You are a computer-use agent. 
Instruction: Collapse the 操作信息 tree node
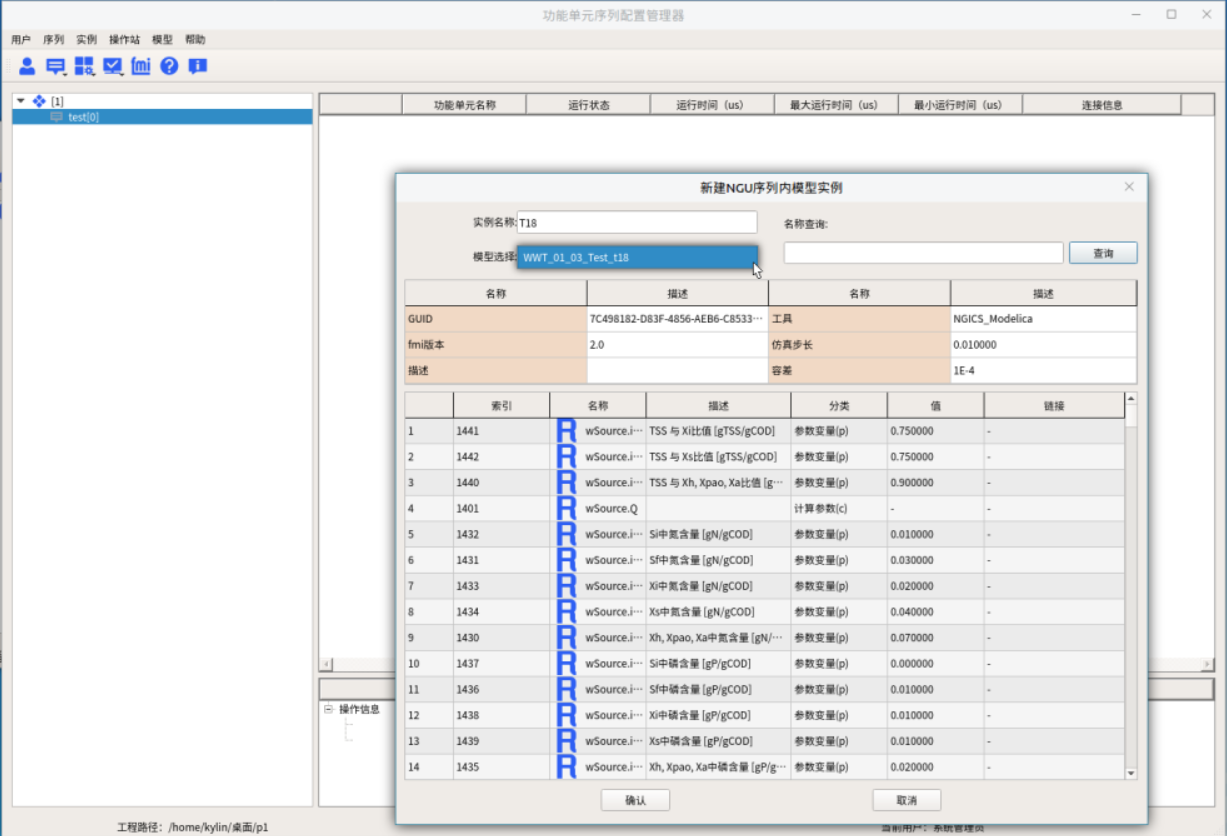click(x=328, y=709)
